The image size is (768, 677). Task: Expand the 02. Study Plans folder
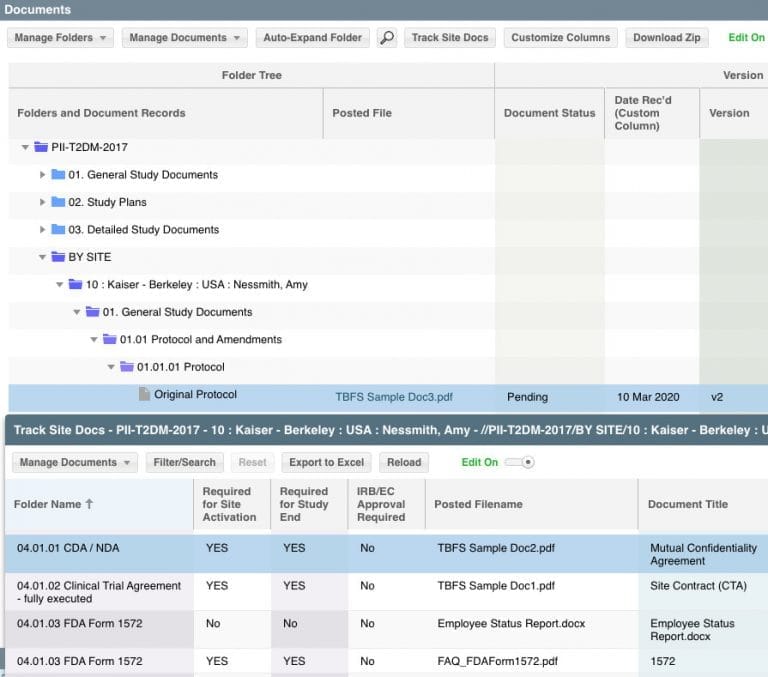click(x=42, y=202)
